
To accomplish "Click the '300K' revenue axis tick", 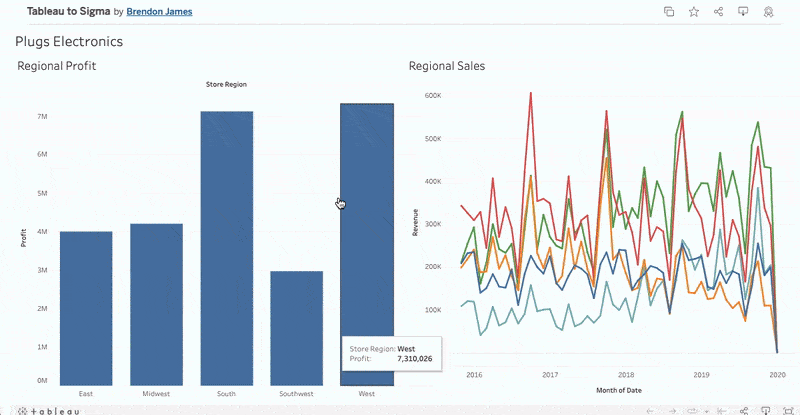I will pos(433,224).
